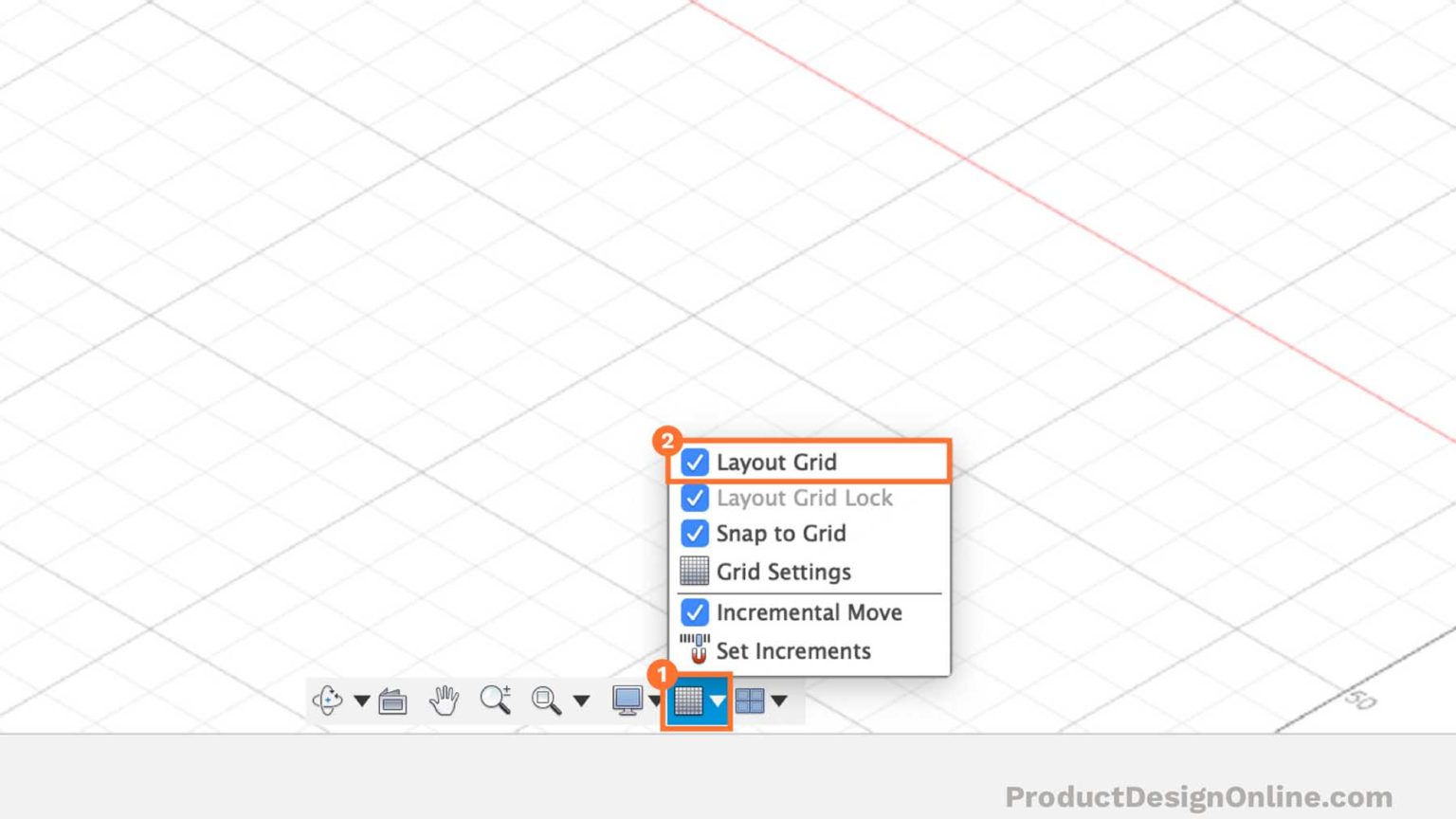Expand the Viewports dropdown arrow

[779, 701]
